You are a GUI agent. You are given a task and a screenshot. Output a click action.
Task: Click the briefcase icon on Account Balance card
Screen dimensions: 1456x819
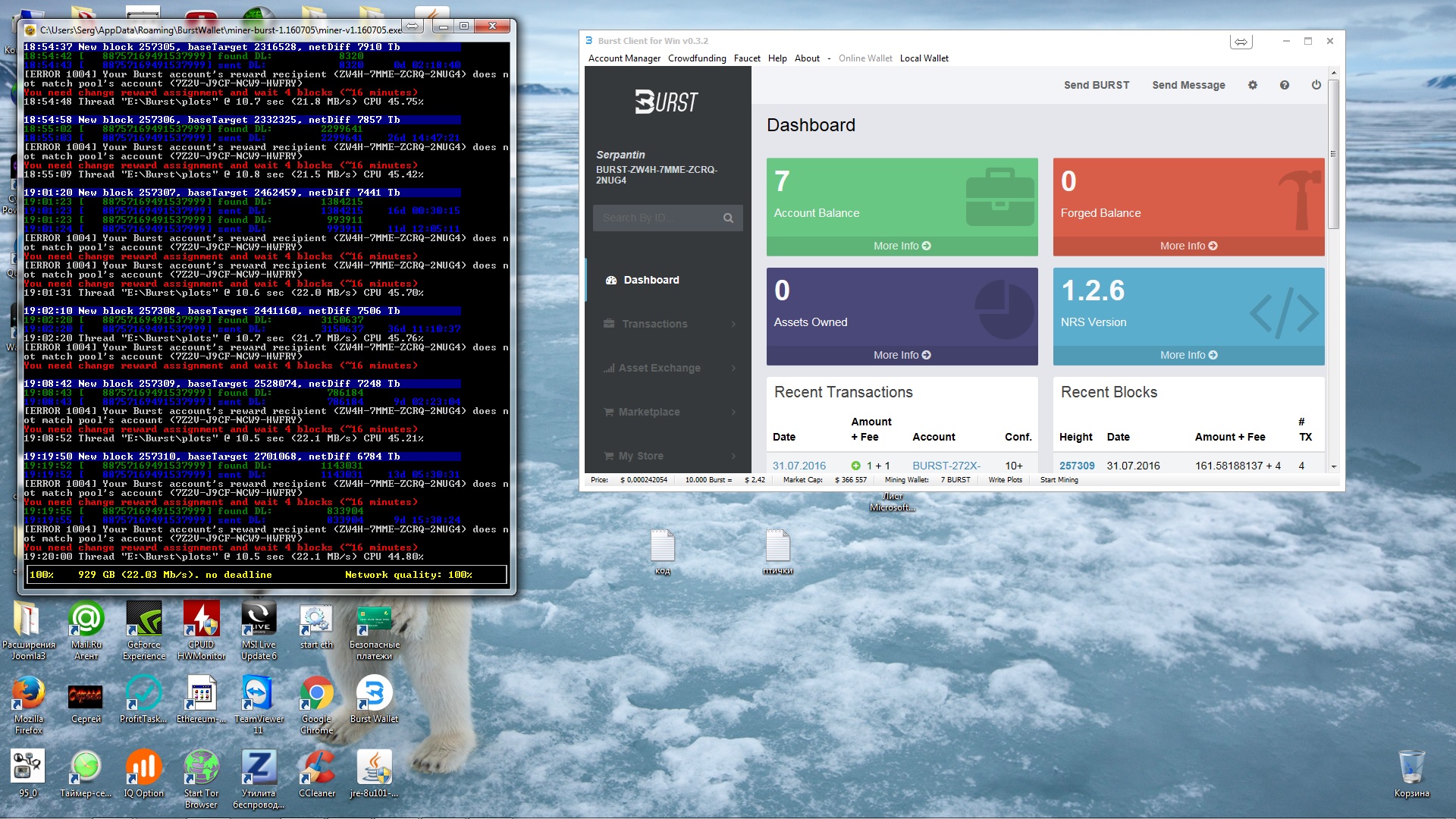[x=1000, y=197]
